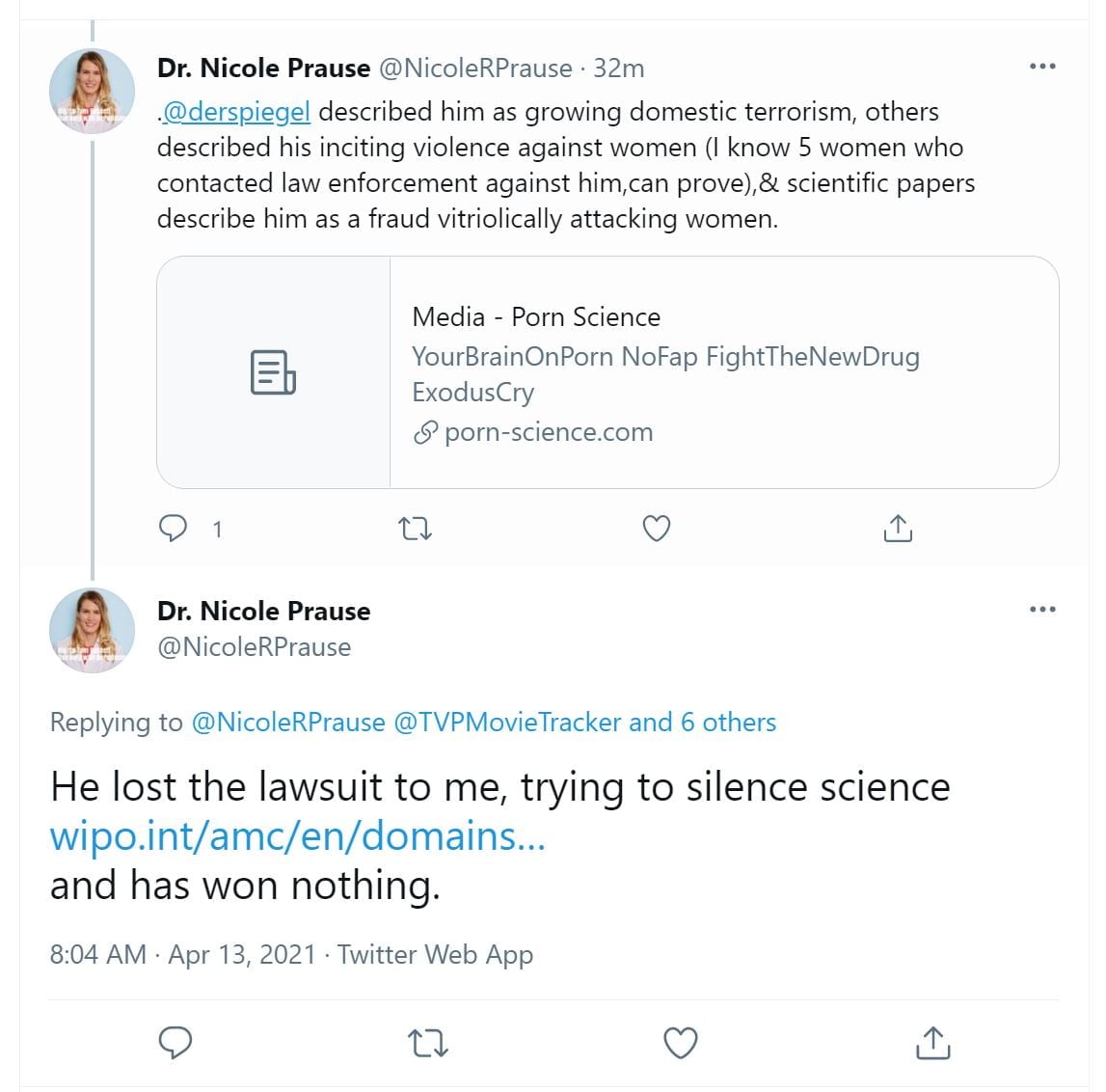
Task: Like the bottom lawsuit tweet
Action: (681, 1043)
